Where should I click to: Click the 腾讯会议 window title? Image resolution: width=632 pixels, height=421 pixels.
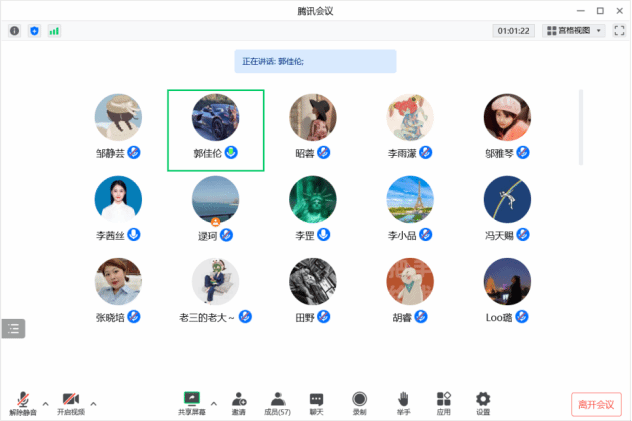pyautogui.click(x=315, y=11)
